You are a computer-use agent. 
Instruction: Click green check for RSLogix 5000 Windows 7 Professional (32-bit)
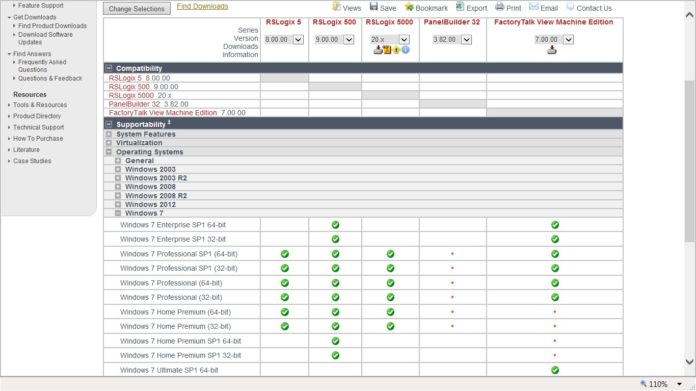(x=390, y=297)
